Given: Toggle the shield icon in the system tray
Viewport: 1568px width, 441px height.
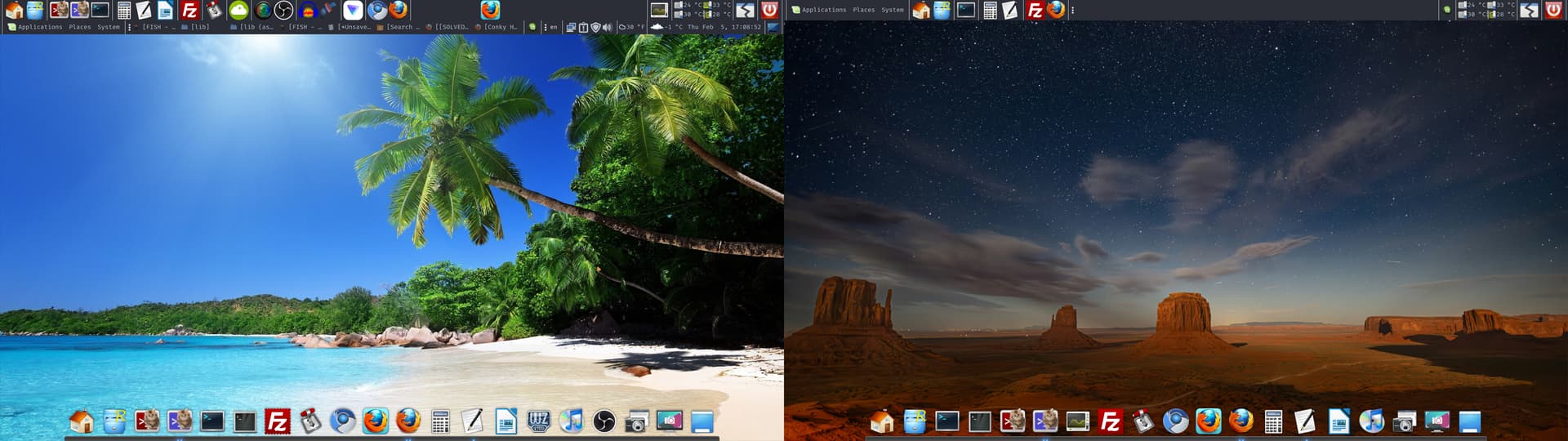Looking at the screenshot, I should pos(595,27).
